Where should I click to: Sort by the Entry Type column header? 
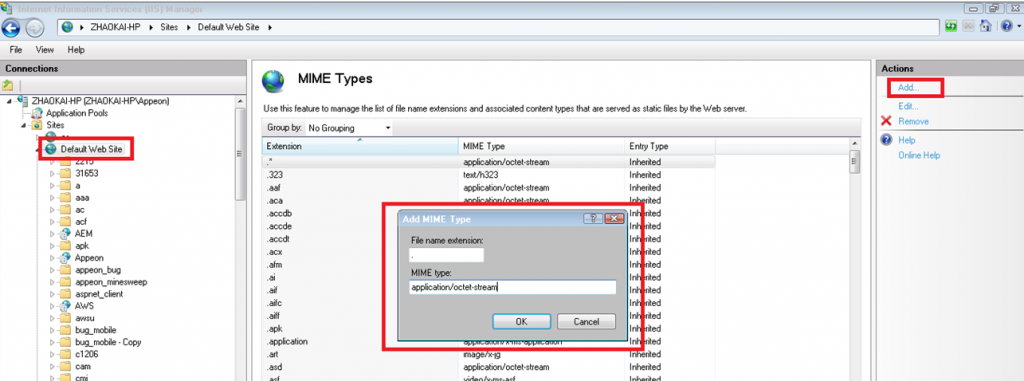tap(670, 146)
